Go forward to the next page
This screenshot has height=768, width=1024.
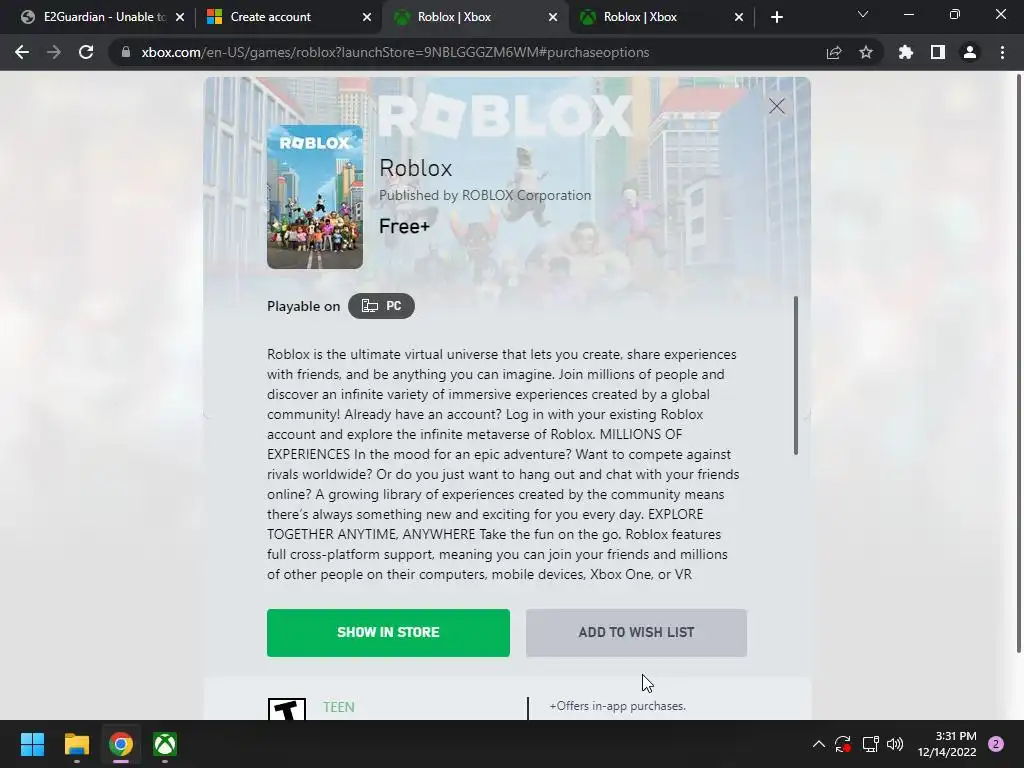(54, 52)
